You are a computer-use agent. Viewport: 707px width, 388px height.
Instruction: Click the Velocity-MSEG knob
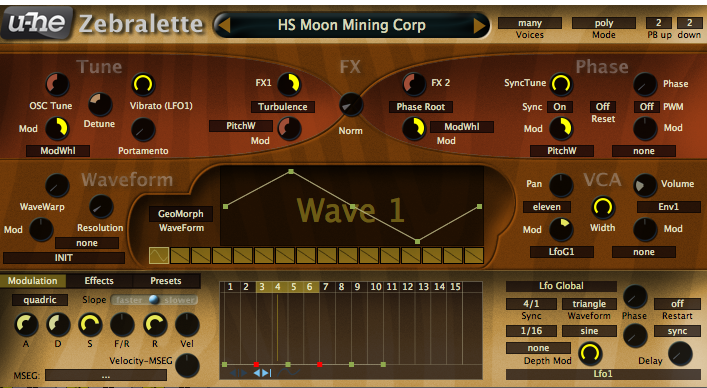pos(187,365)
